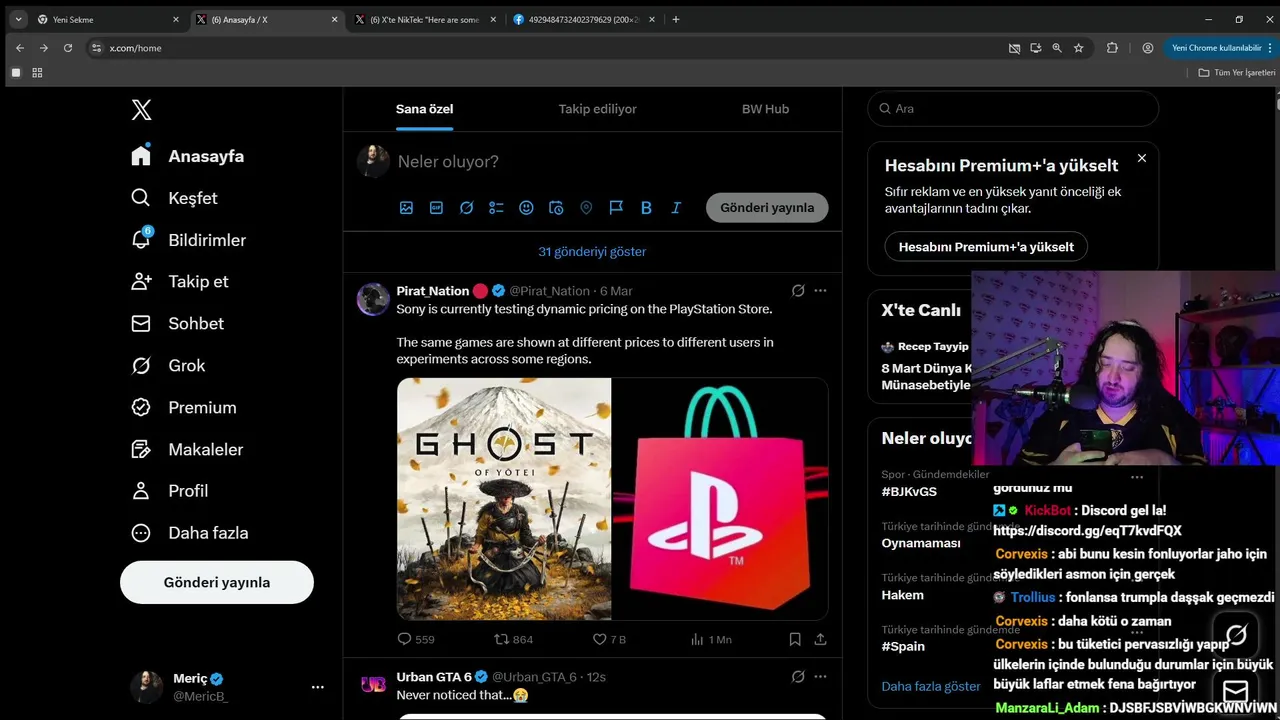Image resolution: width=1280 pixels, height=720 pixels.
Task: Reply to Pirat_Nation post with 559 comments
Action: click(x=416, y=639)
